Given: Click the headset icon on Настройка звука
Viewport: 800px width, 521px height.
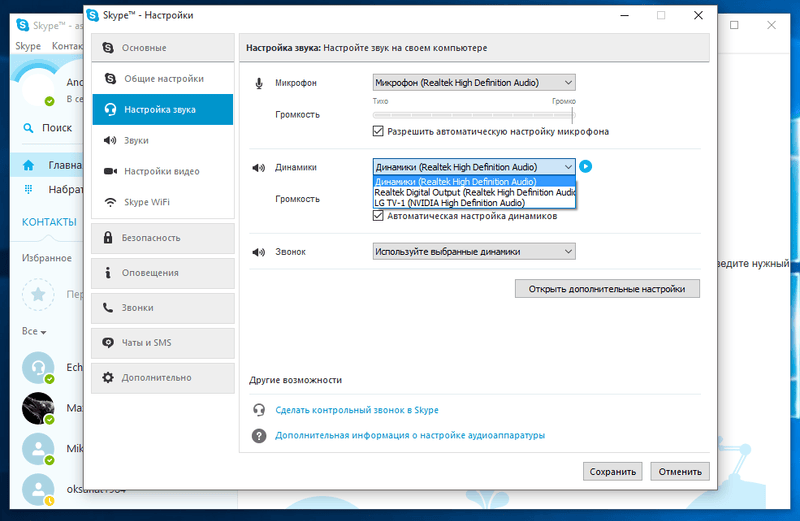Looking at the screenshot, I should (x=110, y=109).
